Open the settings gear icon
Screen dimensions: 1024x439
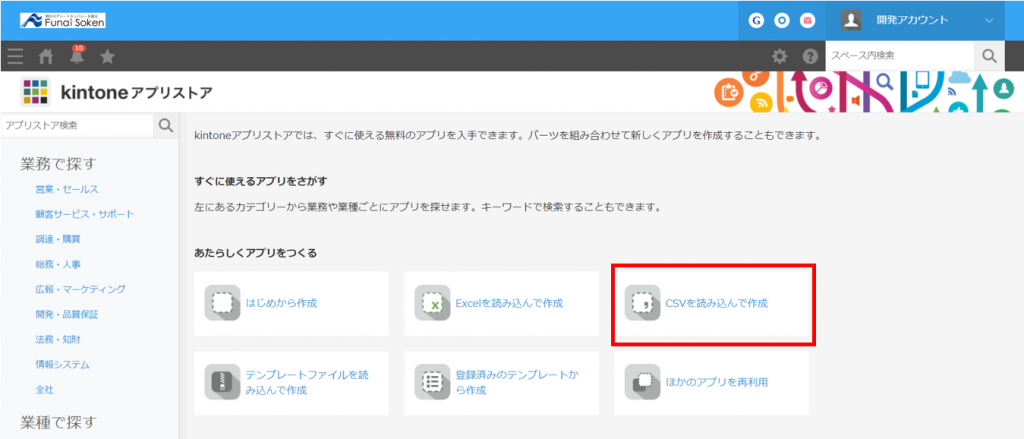coord(780,56)
